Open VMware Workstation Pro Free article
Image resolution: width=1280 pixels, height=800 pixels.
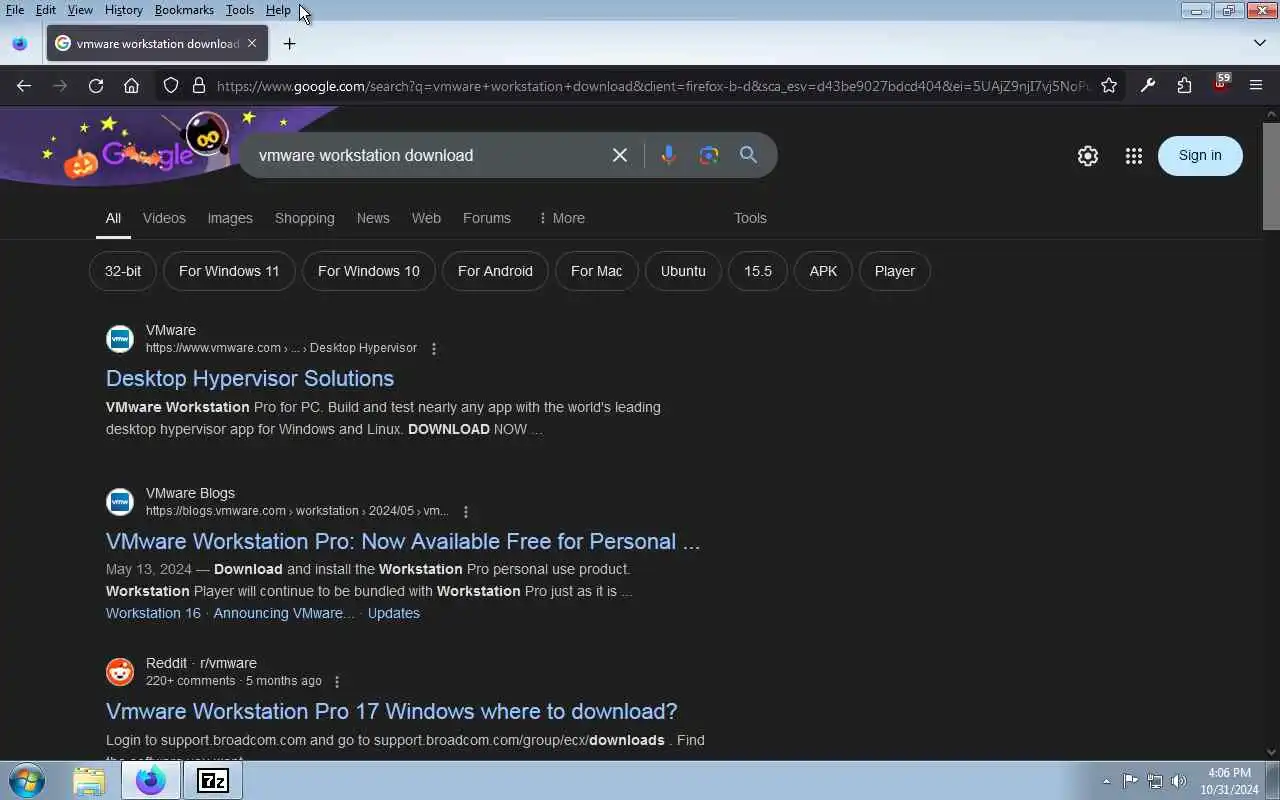403,541
